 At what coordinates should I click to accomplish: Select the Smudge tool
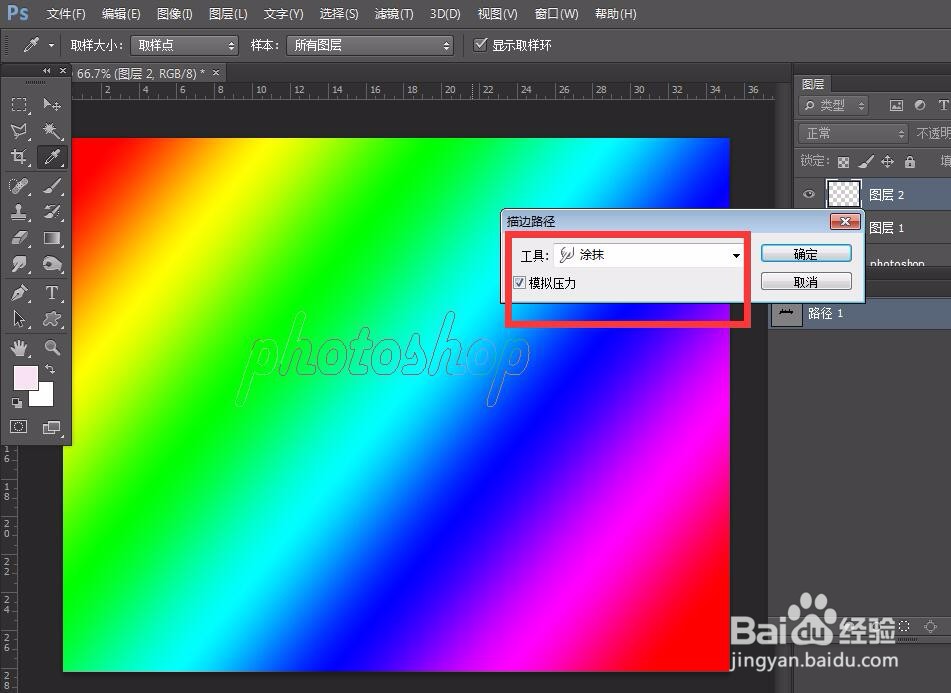(19, 264)
